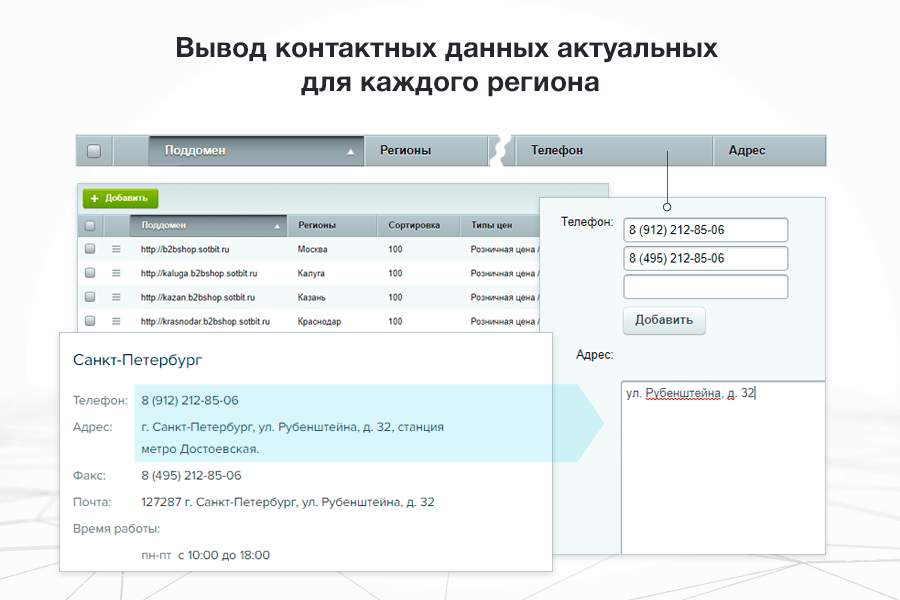
Task: Open row menu for kazan.b2bshop.sotbit.ru
Action: pyautogui.click(x=116, y=297)
